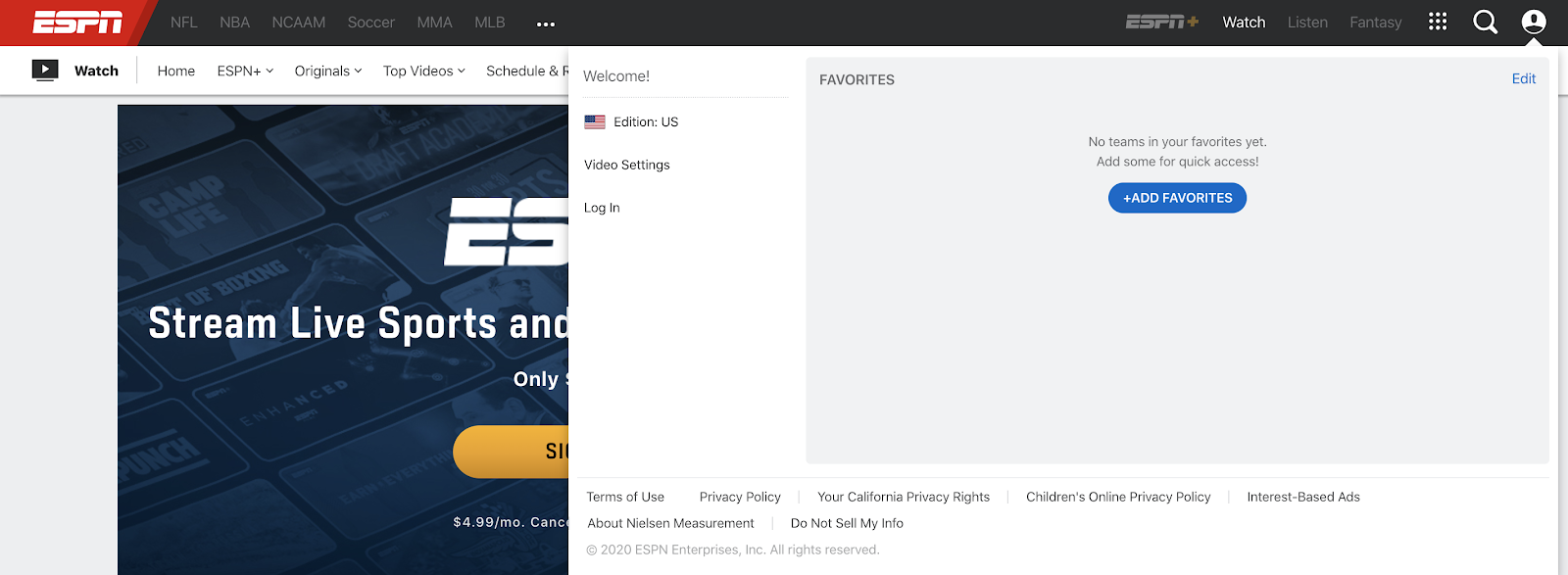This screenshot has width=1568, height=575.
Task: Open the Soccer menu
Action: click(x=371, y=23)
